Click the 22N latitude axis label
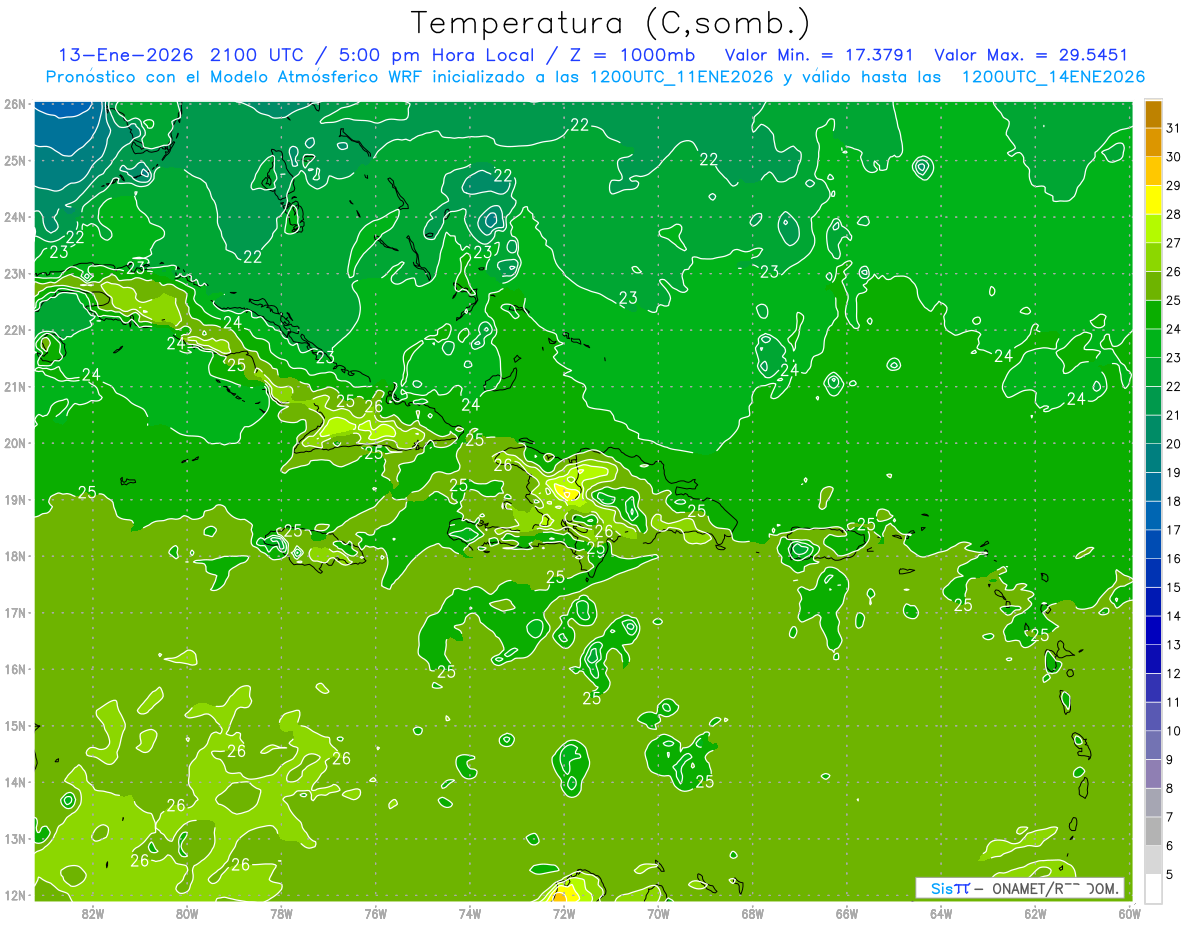 tap(16, 330)
